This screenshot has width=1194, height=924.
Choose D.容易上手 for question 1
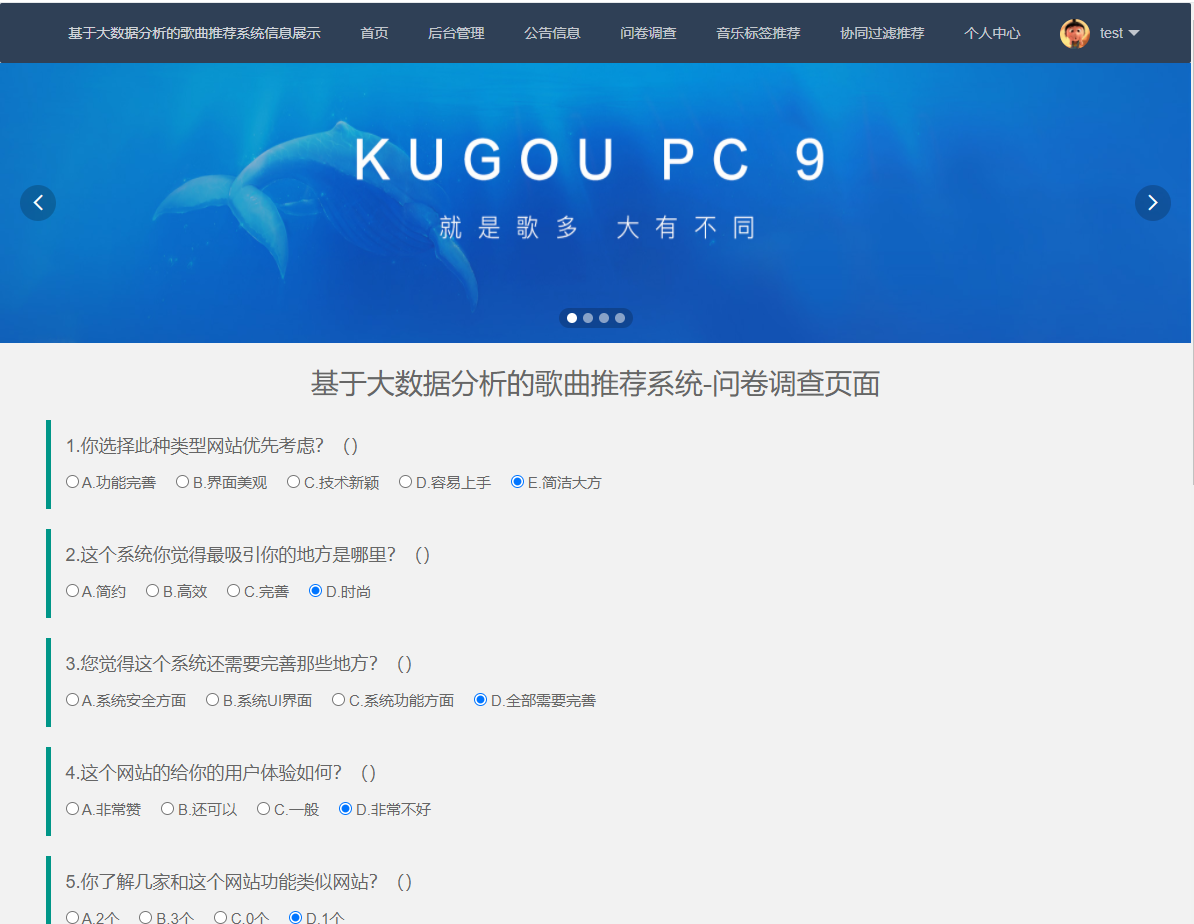click(405, 481)
